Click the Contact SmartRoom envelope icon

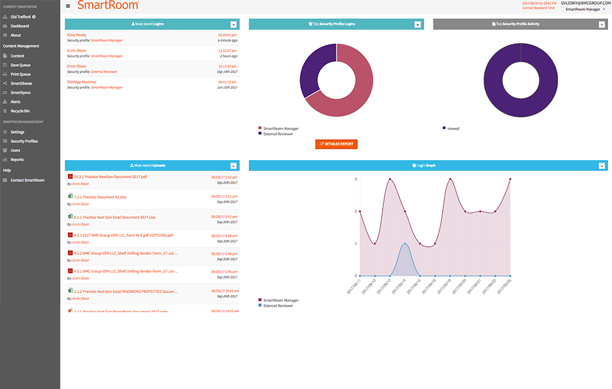click(x=5, y=180)
